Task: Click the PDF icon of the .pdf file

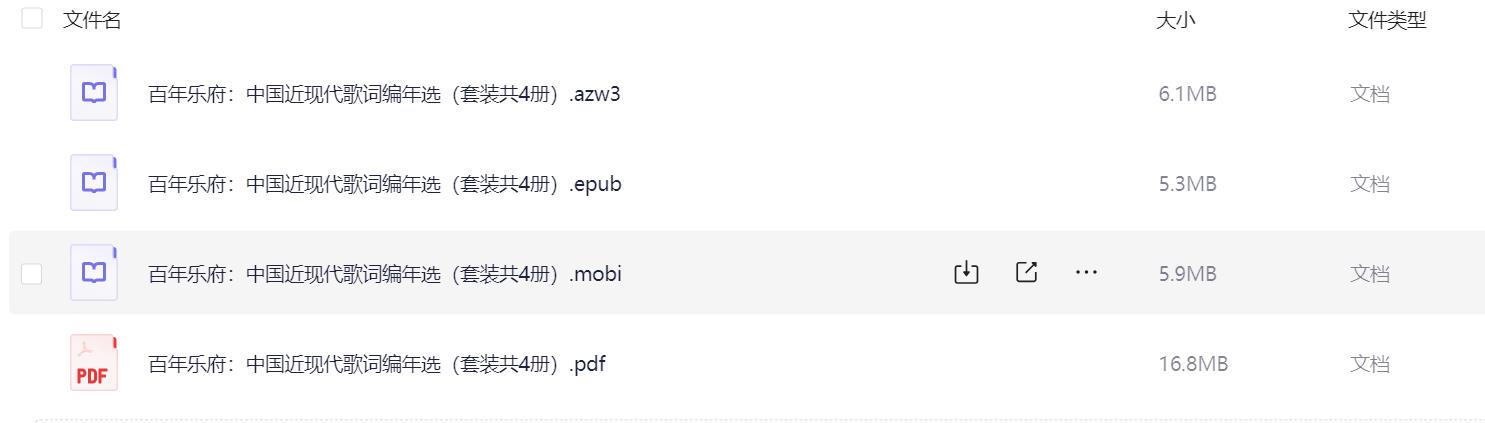Action: pos(94,363)
